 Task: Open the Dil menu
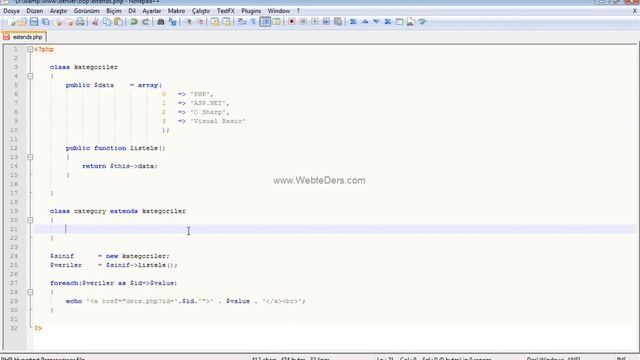point(132,11)
